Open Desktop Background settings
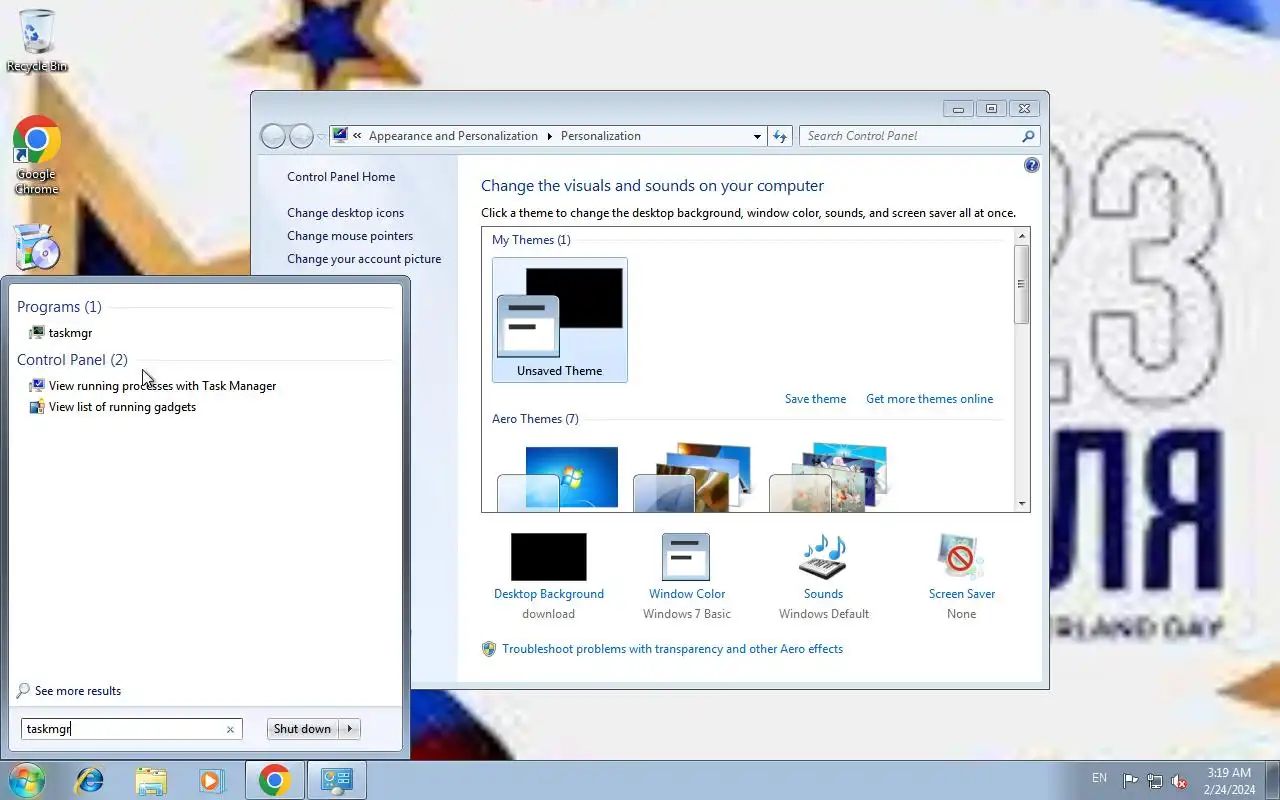Screen dimensions: 1280x800 click(x=549, y=575)
